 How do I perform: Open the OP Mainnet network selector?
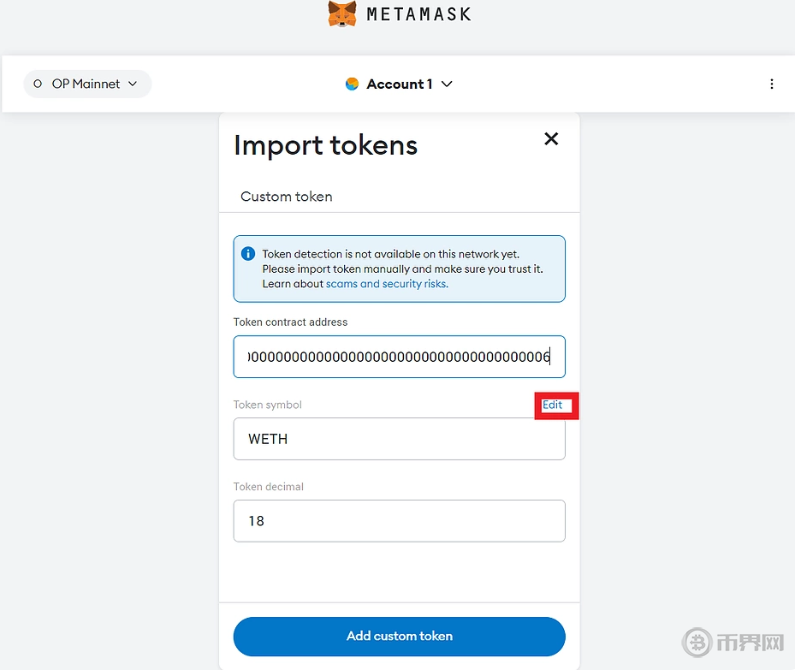coord(87,84)
